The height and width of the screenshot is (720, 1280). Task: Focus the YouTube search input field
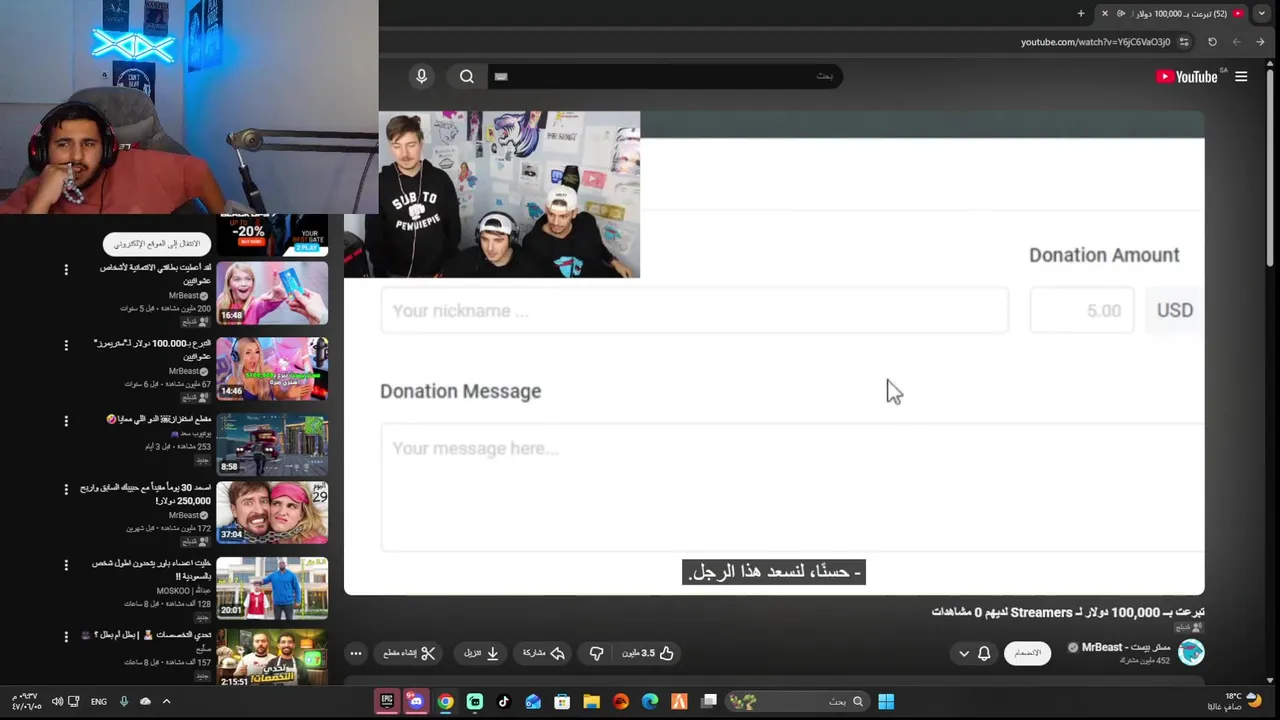coord(665,77)
